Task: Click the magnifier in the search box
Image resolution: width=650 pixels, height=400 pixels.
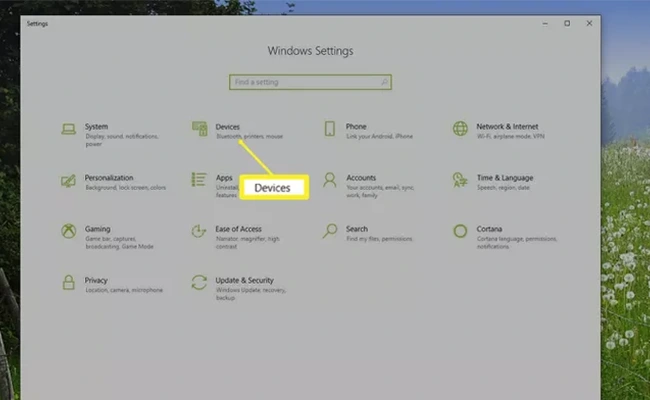Action: point(384,82)
